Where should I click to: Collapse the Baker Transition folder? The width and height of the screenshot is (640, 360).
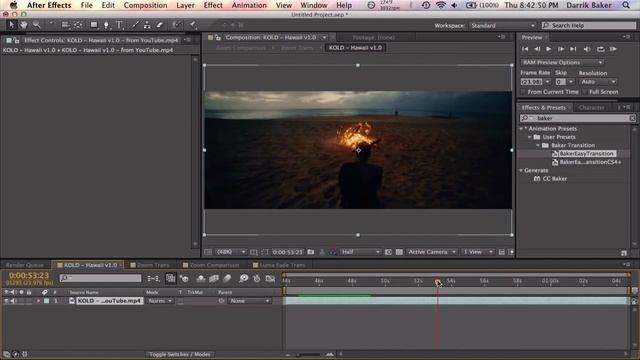point(538,145)
